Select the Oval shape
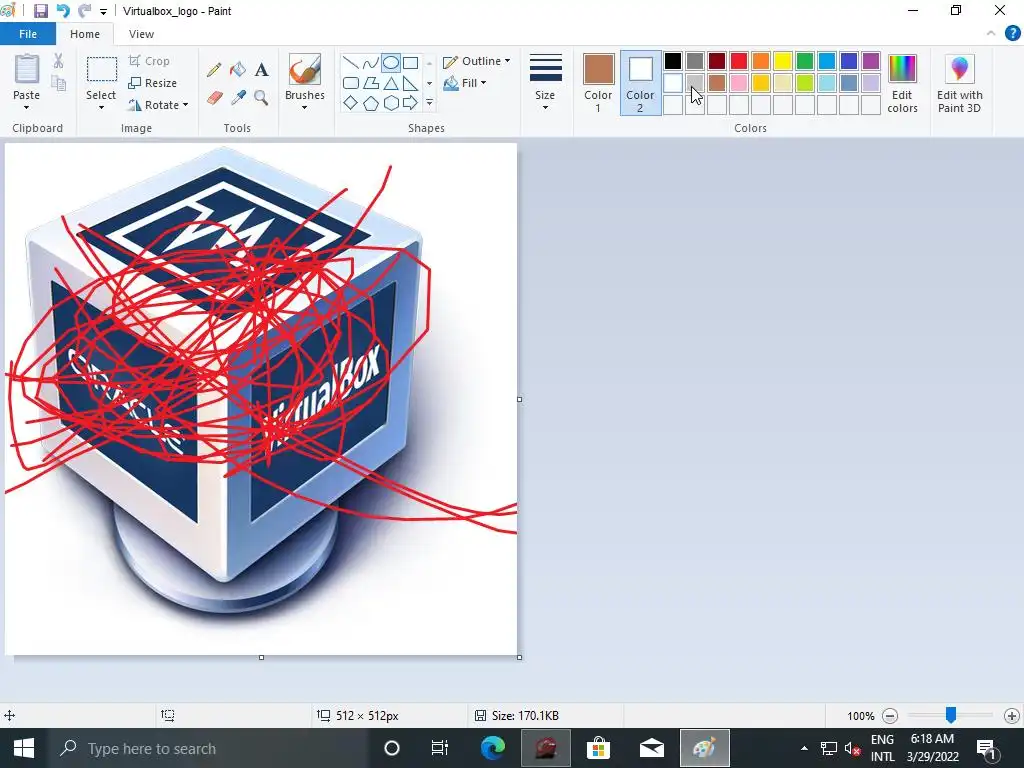This screenshot has height=768, width=1024. pyautogui.click(x=391, y=63)
